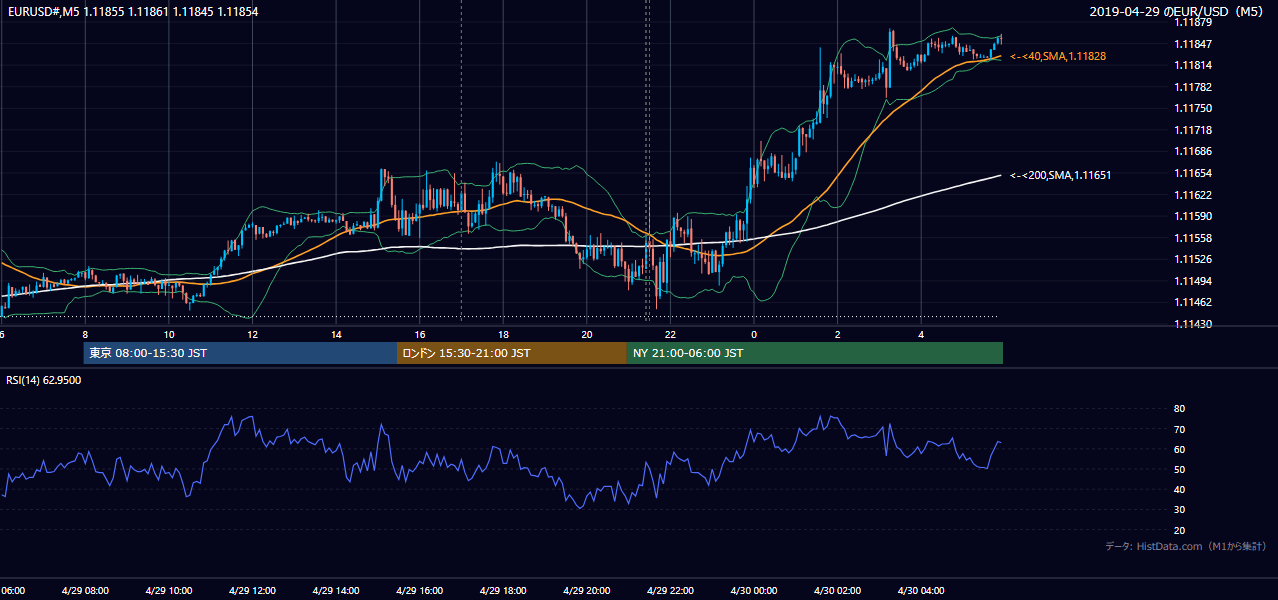Viewport: 1278px width, 600px height.
Task: Click the 40 SMA 1.11828 label
Action: [x=1058, y=56]
